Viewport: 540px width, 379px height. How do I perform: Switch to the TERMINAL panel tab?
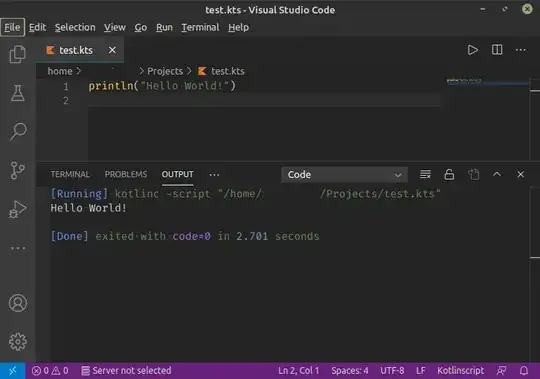(x=70, y=175)
